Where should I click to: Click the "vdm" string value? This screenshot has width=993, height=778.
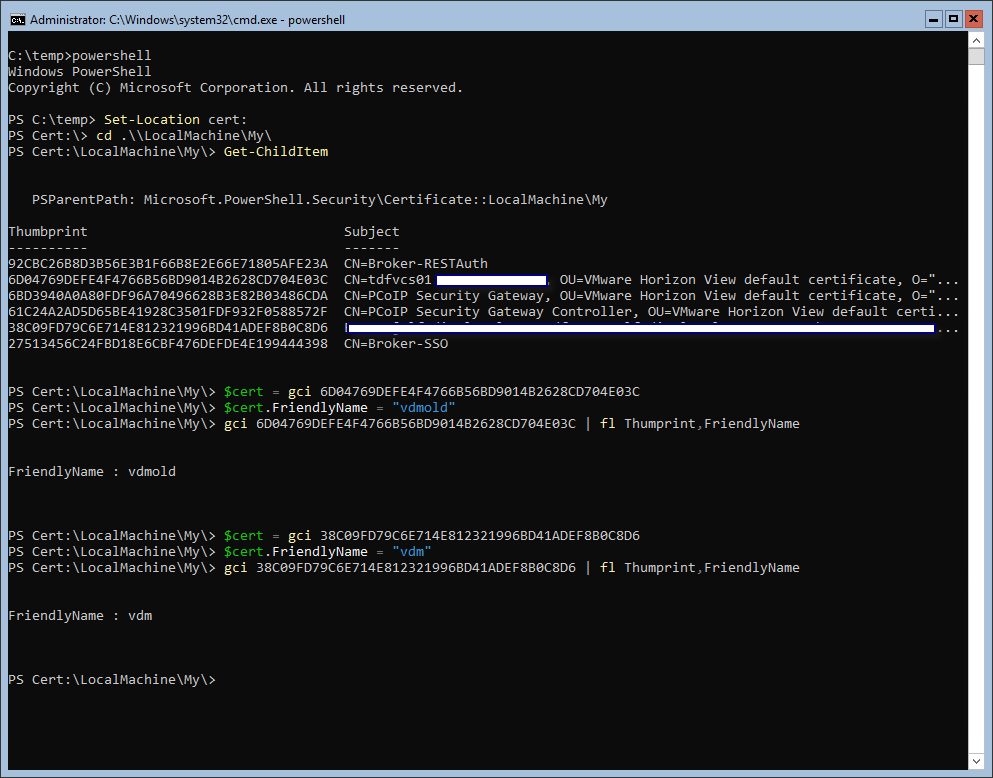(x=412, y=551)
